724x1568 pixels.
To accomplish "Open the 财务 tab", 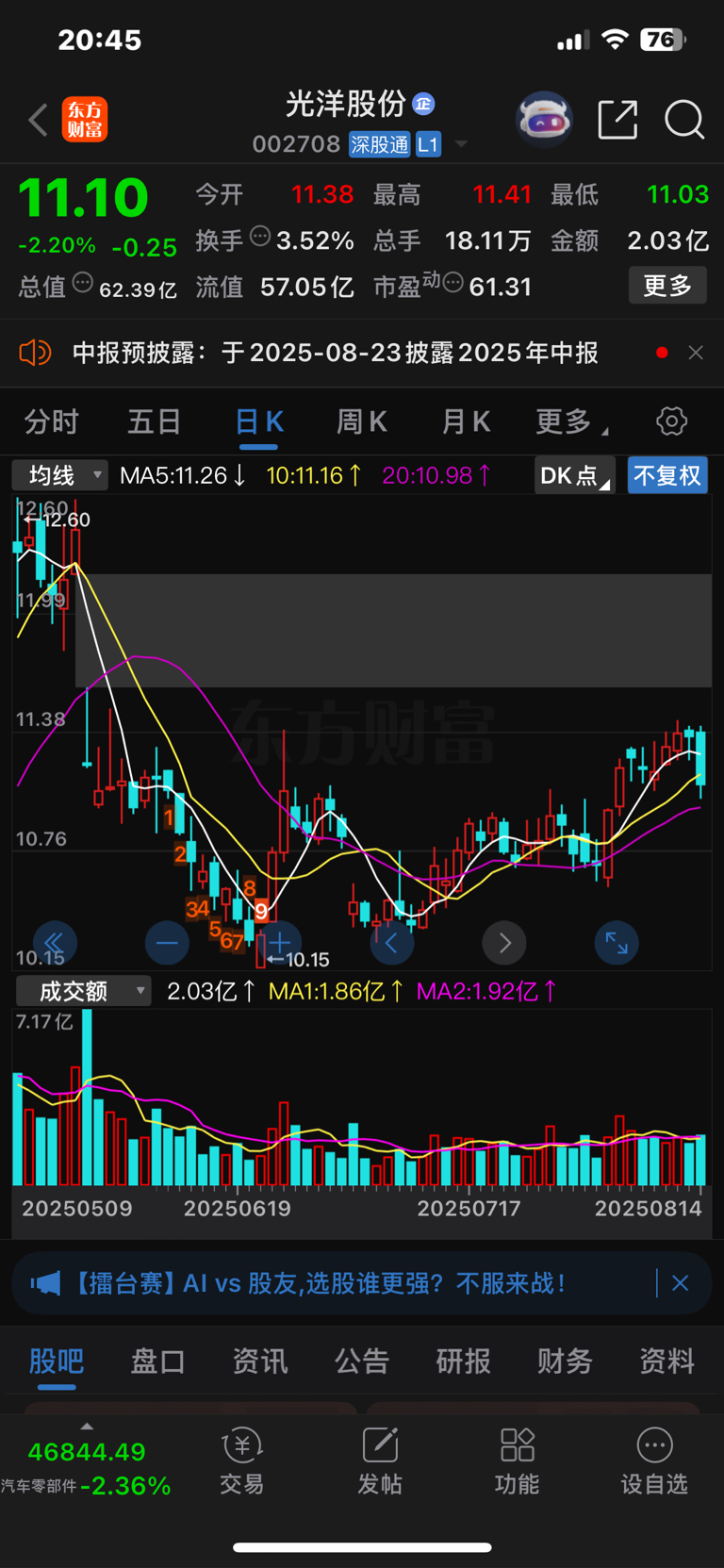I will click(x=565, y=1361).
